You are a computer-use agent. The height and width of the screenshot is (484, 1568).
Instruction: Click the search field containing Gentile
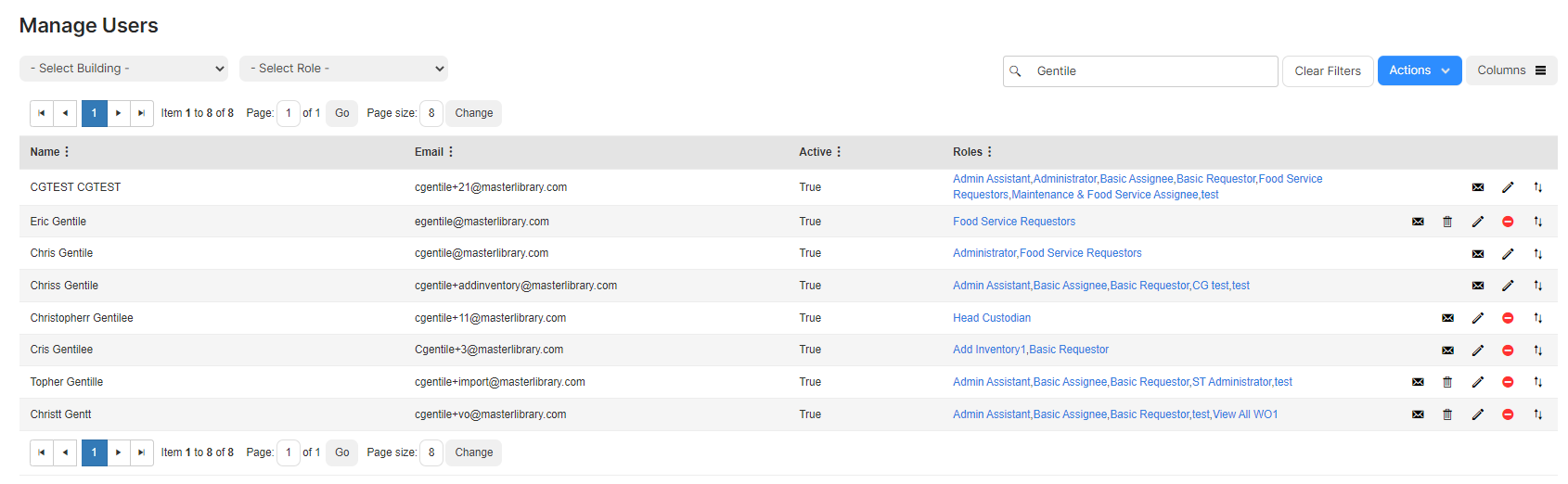point(1140,71)
